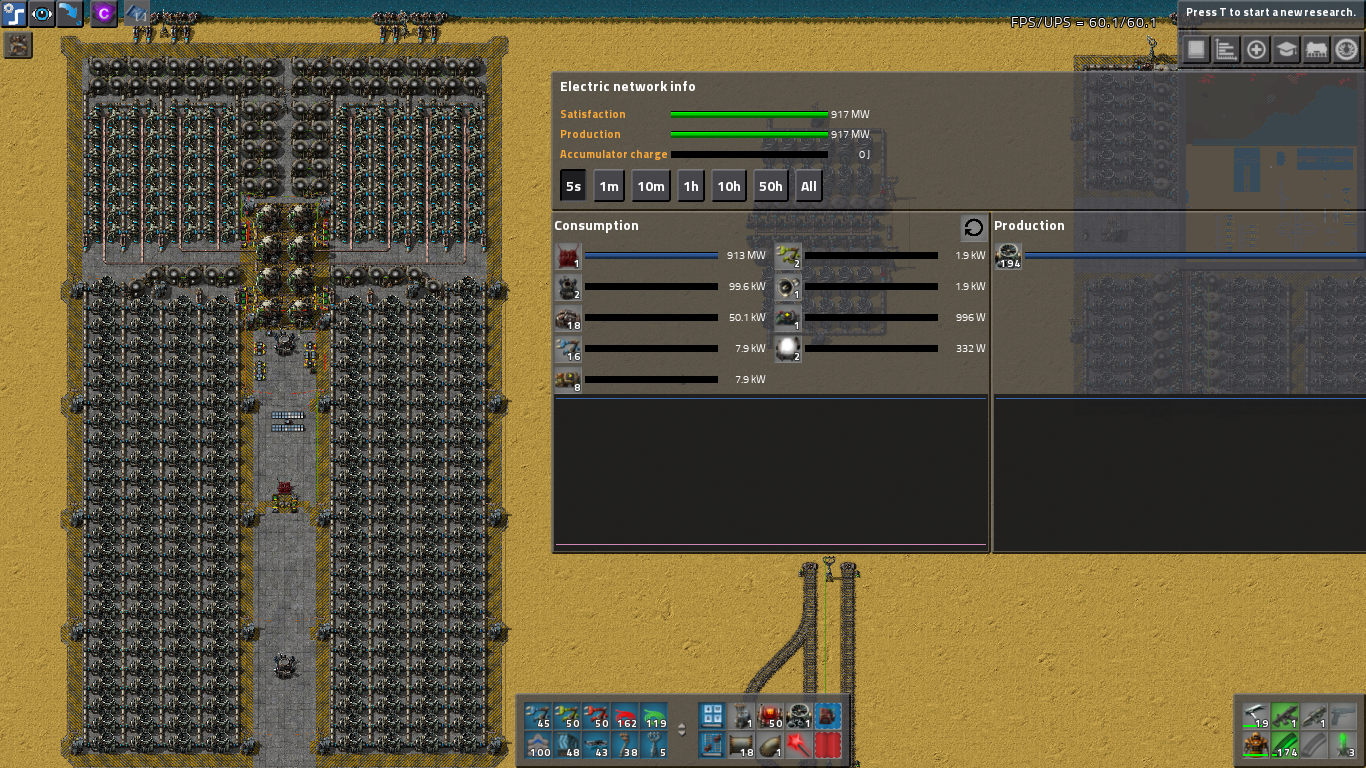Click the blueprint sheet mod button
1366x768 pixels.
136,14
